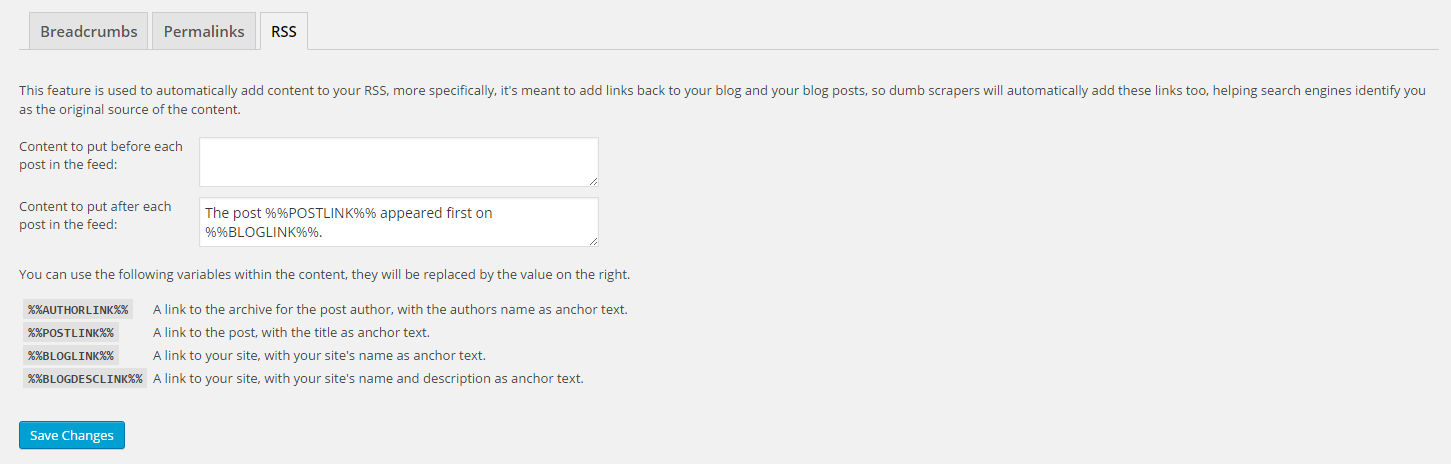Switch to the Breadcrumbs tab

[x=89, y=31]
